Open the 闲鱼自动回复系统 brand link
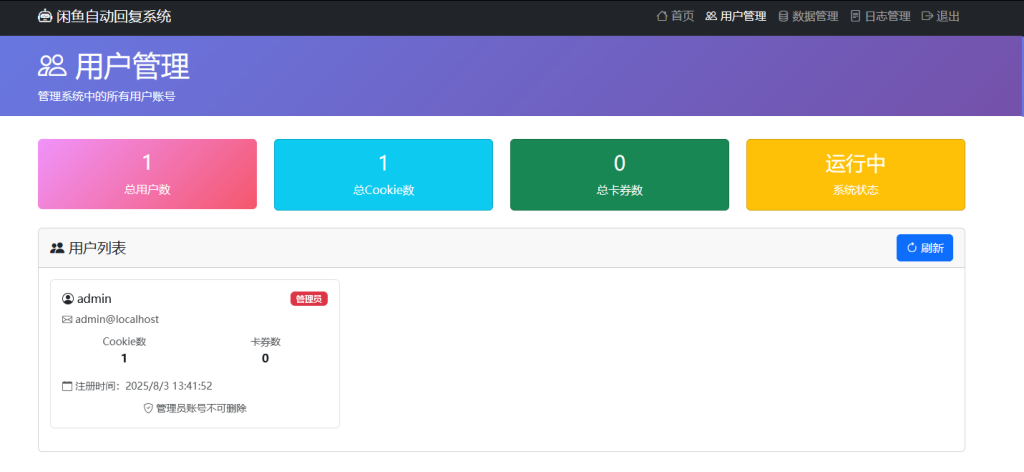The image size is (1024, 472). tap(104, 16)
